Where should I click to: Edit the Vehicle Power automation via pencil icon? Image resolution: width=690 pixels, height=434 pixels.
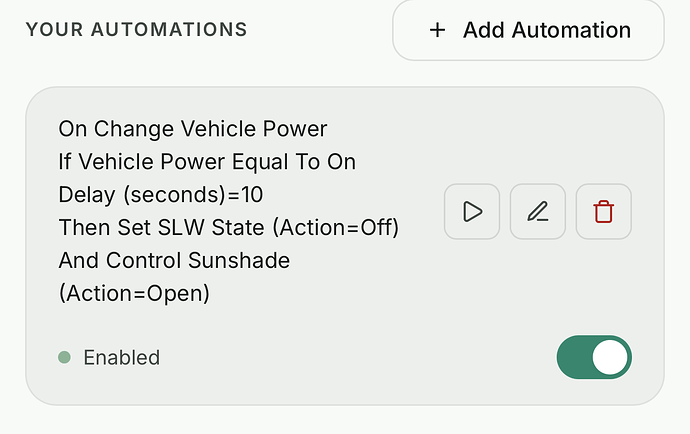coord(538,212)
